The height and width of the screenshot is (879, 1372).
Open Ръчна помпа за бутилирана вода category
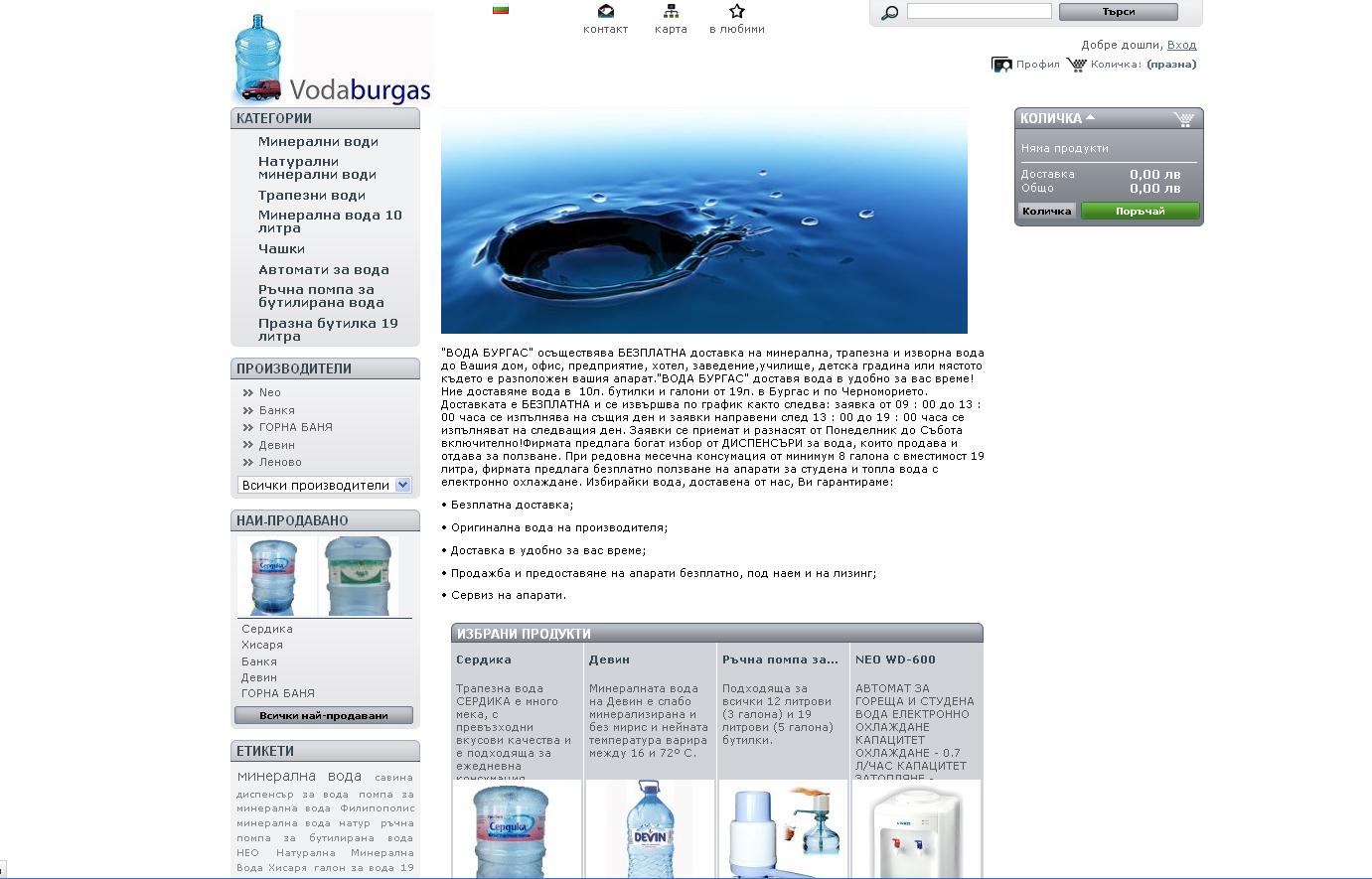pos(321,296)
